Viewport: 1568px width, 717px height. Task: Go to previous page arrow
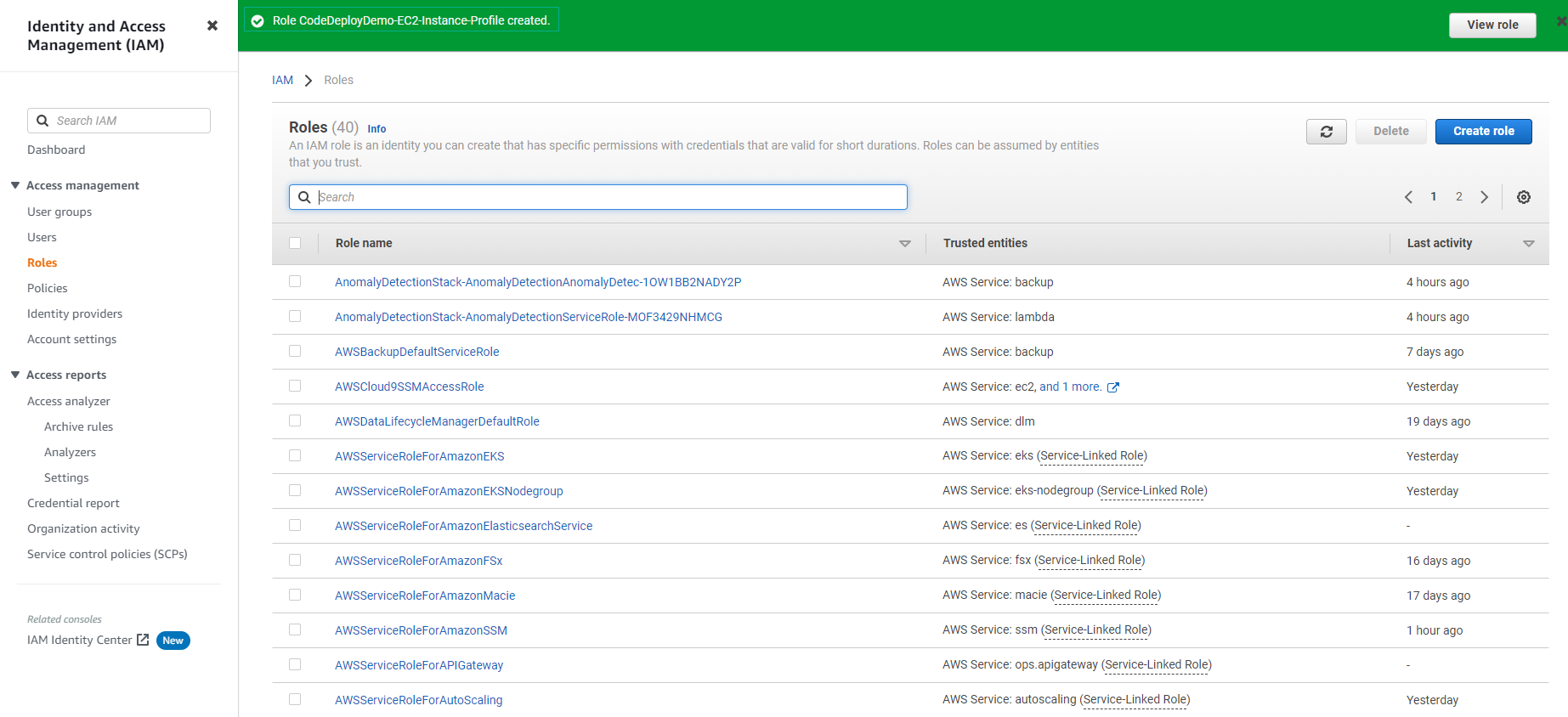click(x=1408, y=197)
